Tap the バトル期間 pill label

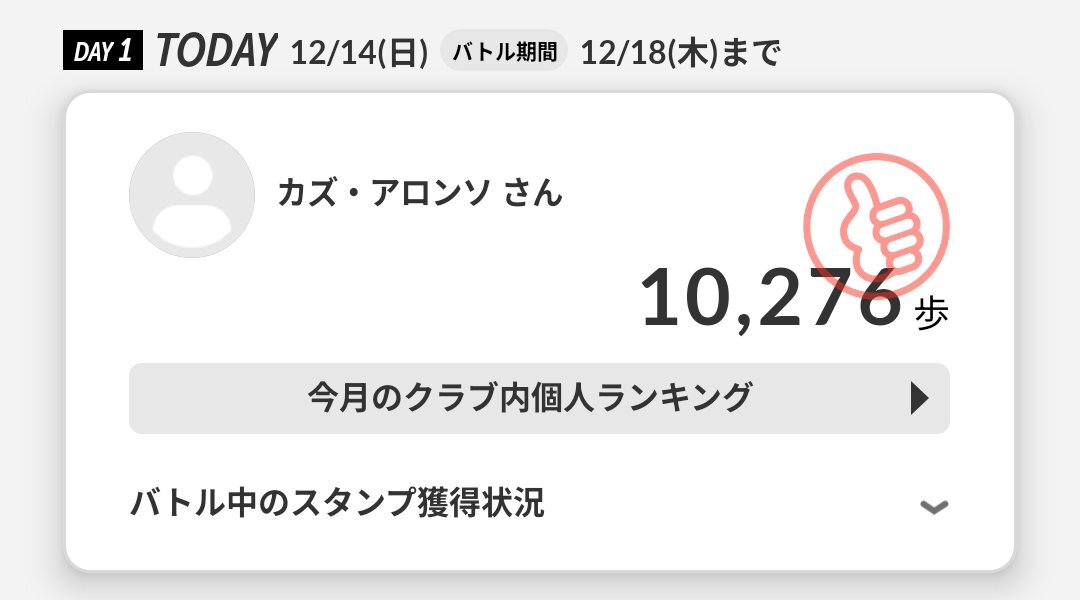tap(504, 52)
